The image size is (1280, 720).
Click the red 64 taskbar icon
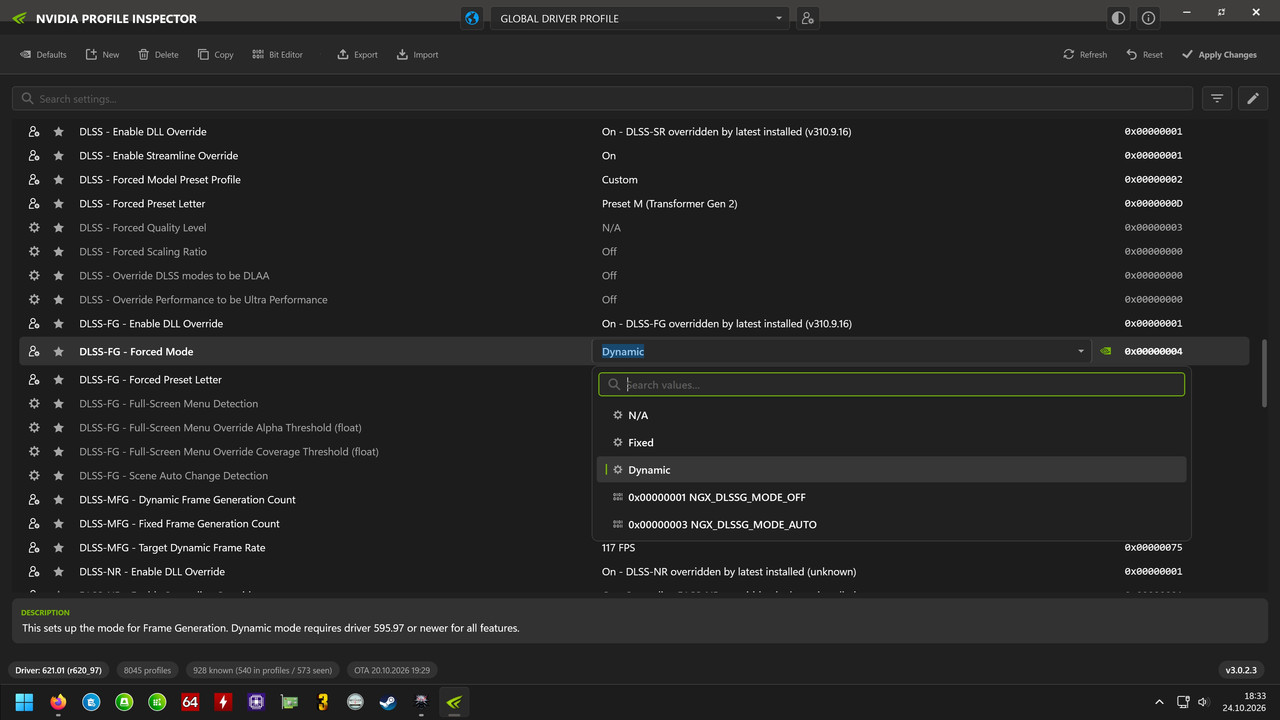click(x=190, y=702)
